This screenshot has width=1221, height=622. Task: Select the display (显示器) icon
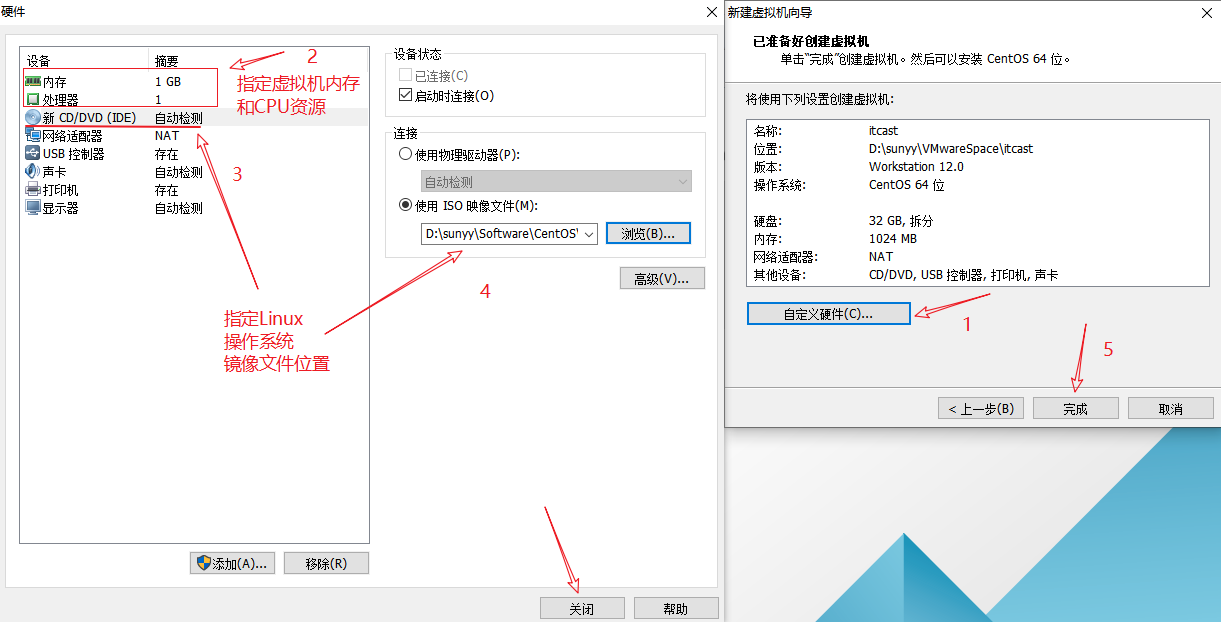33,208
